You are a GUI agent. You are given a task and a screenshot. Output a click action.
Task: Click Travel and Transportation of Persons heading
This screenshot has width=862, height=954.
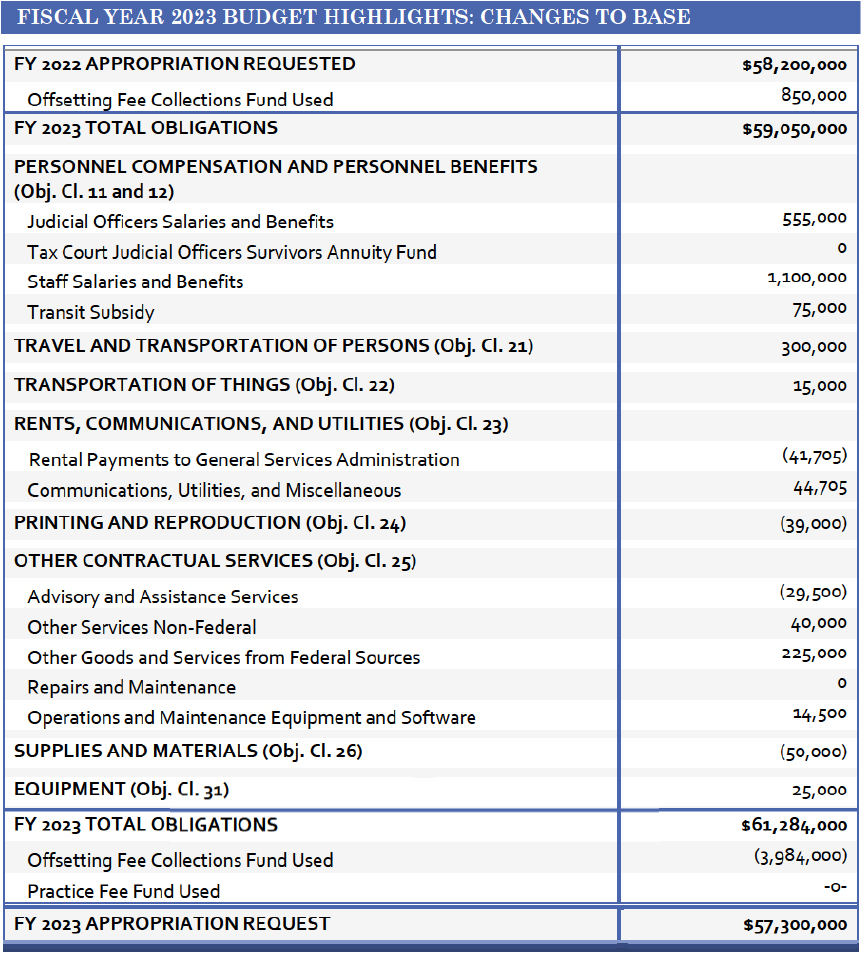(273, 347)
